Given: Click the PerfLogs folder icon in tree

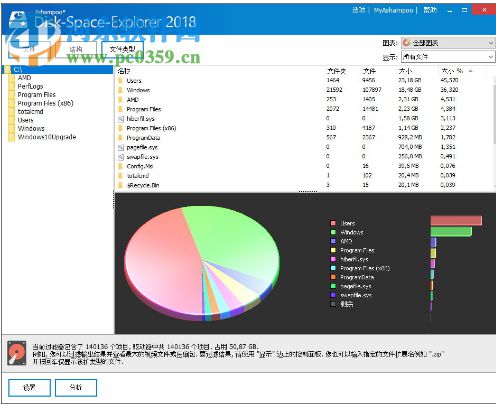Looking at the screenshot, I should click(12, 86).
